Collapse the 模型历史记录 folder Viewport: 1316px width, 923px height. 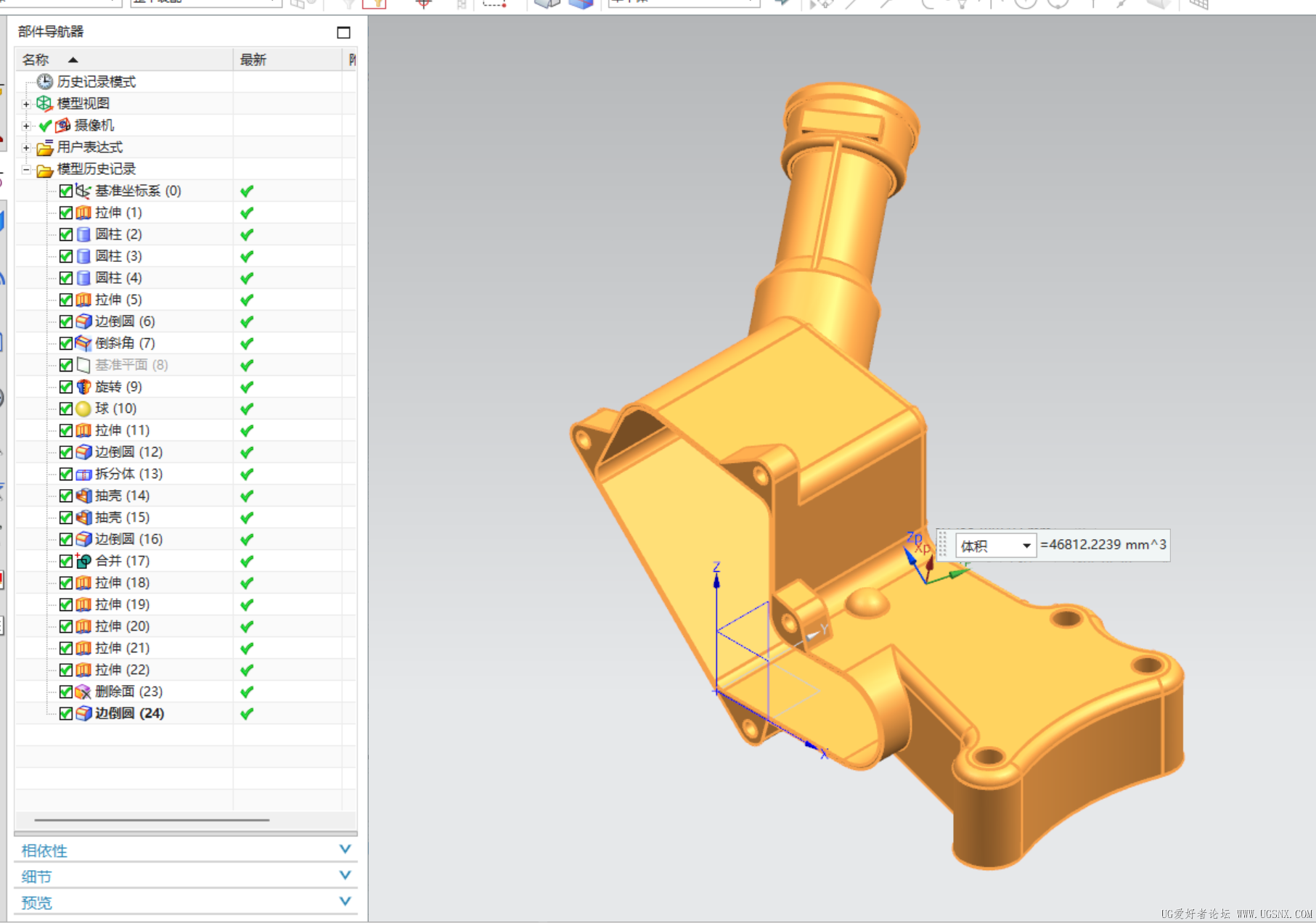tap(26, 169)
